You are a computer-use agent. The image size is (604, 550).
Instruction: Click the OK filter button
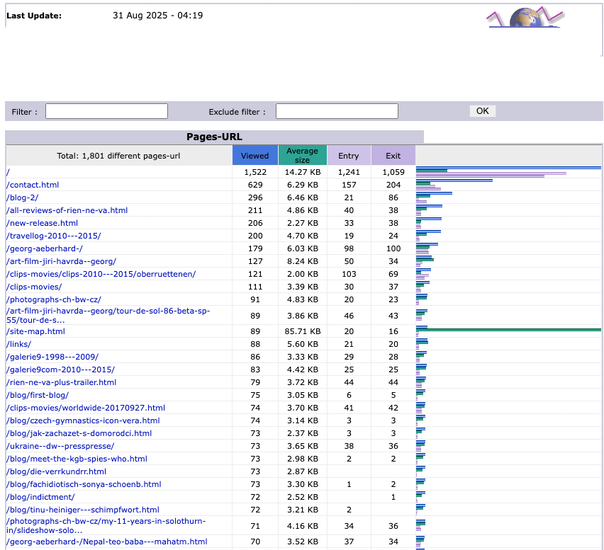pyautogui.click(x=482, y=111)
